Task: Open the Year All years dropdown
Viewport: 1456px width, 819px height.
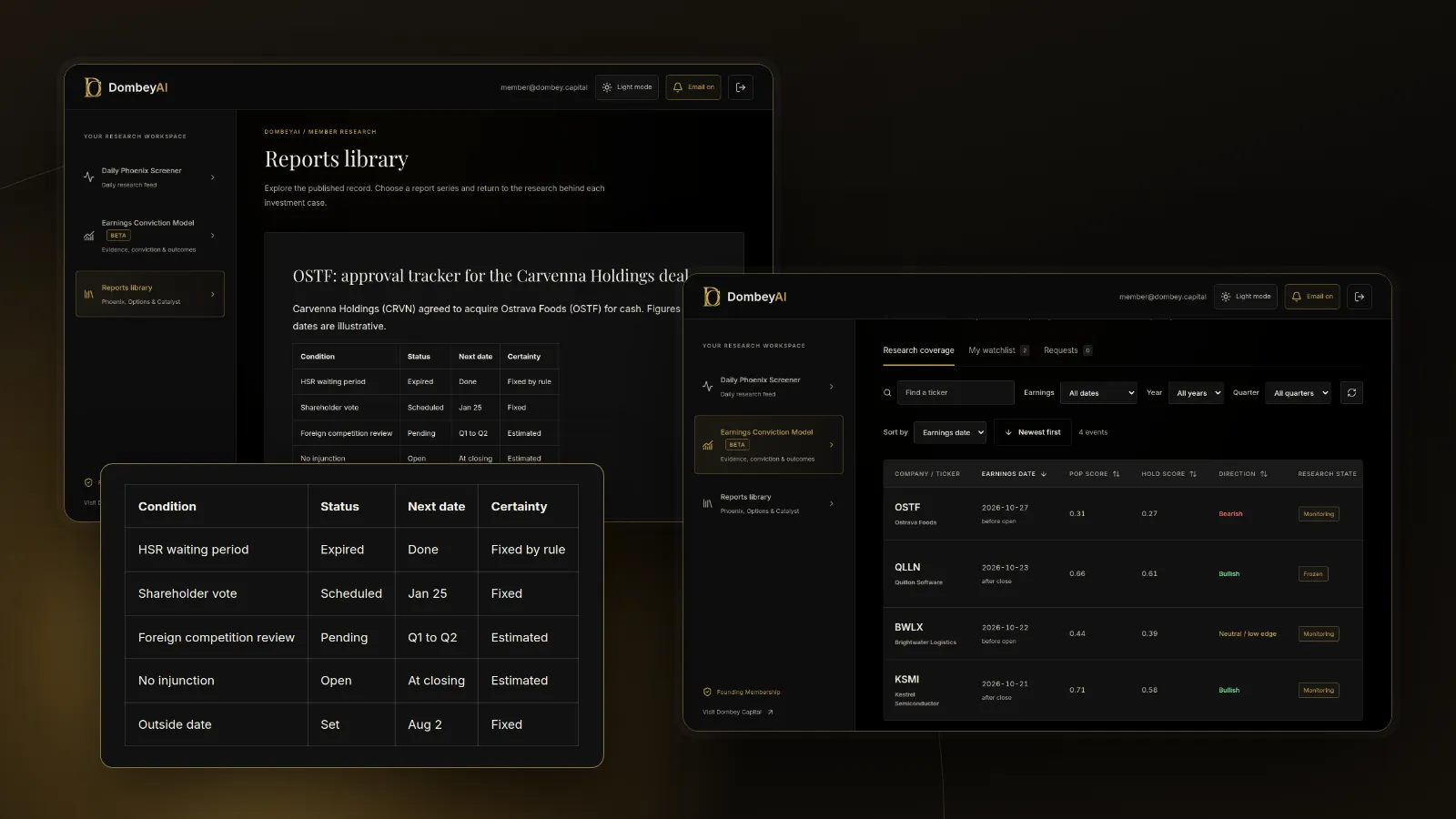Action: coord(1197,393)
